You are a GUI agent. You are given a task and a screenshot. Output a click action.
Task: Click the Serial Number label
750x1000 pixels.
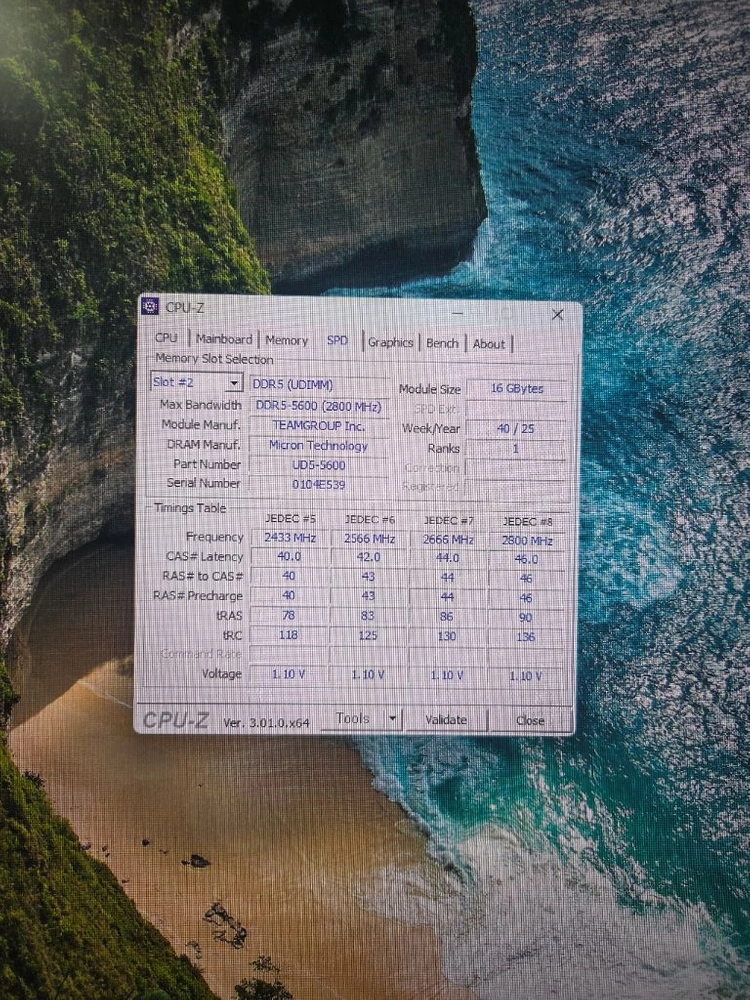(x=203, y=483)
